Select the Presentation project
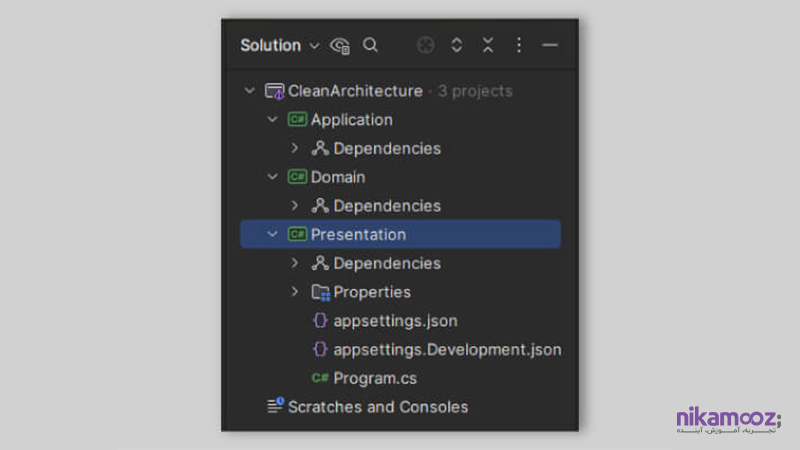Viewport: 800px width, 450px height. tap(401, 234)
